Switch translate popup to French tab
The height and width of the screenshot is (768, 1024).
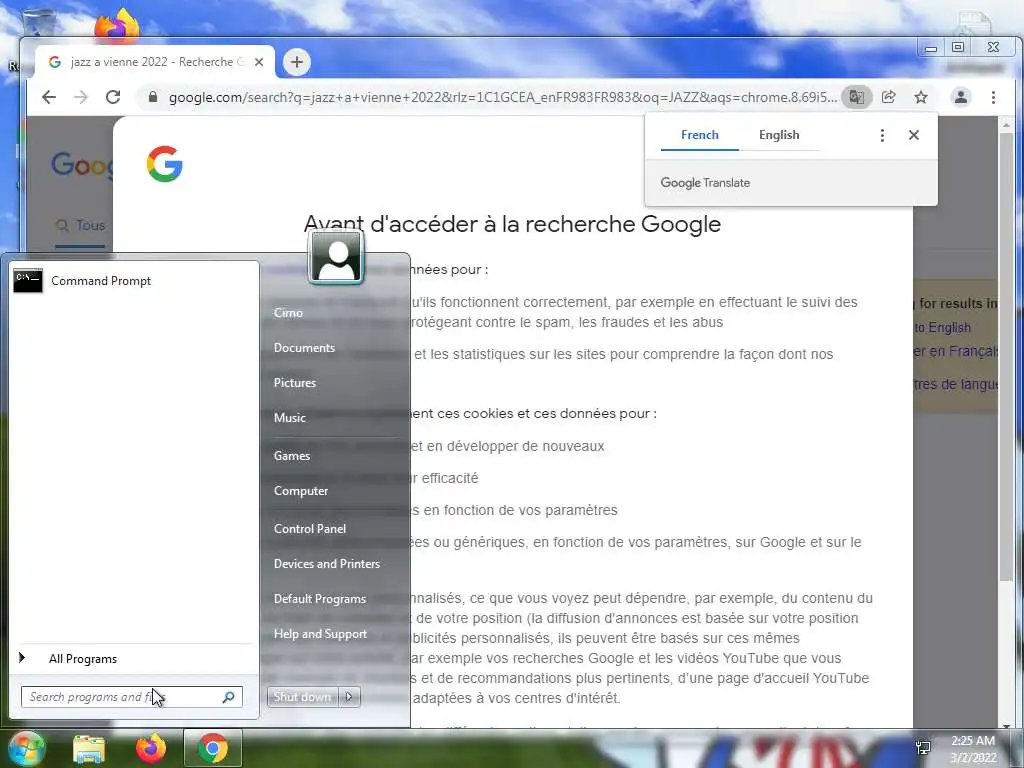click(699, 135)
